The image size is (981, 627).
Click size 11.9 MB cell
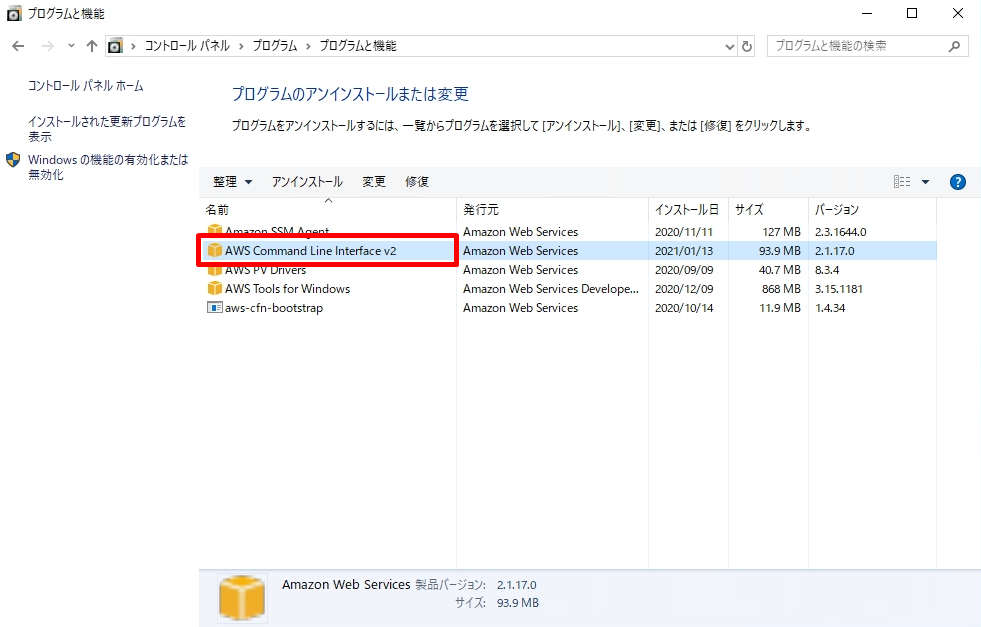tap(780, 308)
